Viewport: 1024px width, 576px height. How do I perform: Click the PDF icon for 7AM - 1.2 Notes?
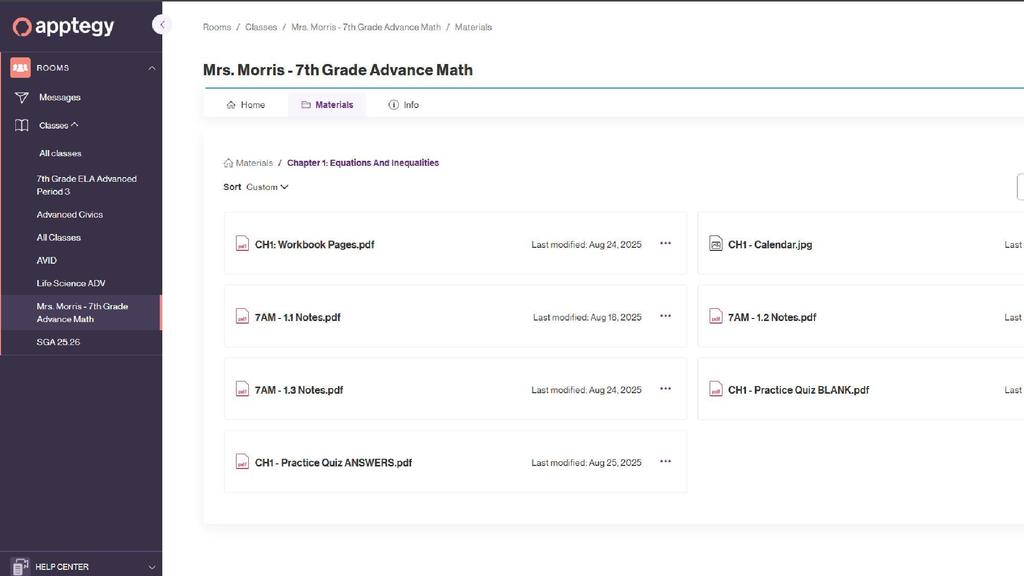[x=716, y=316]
